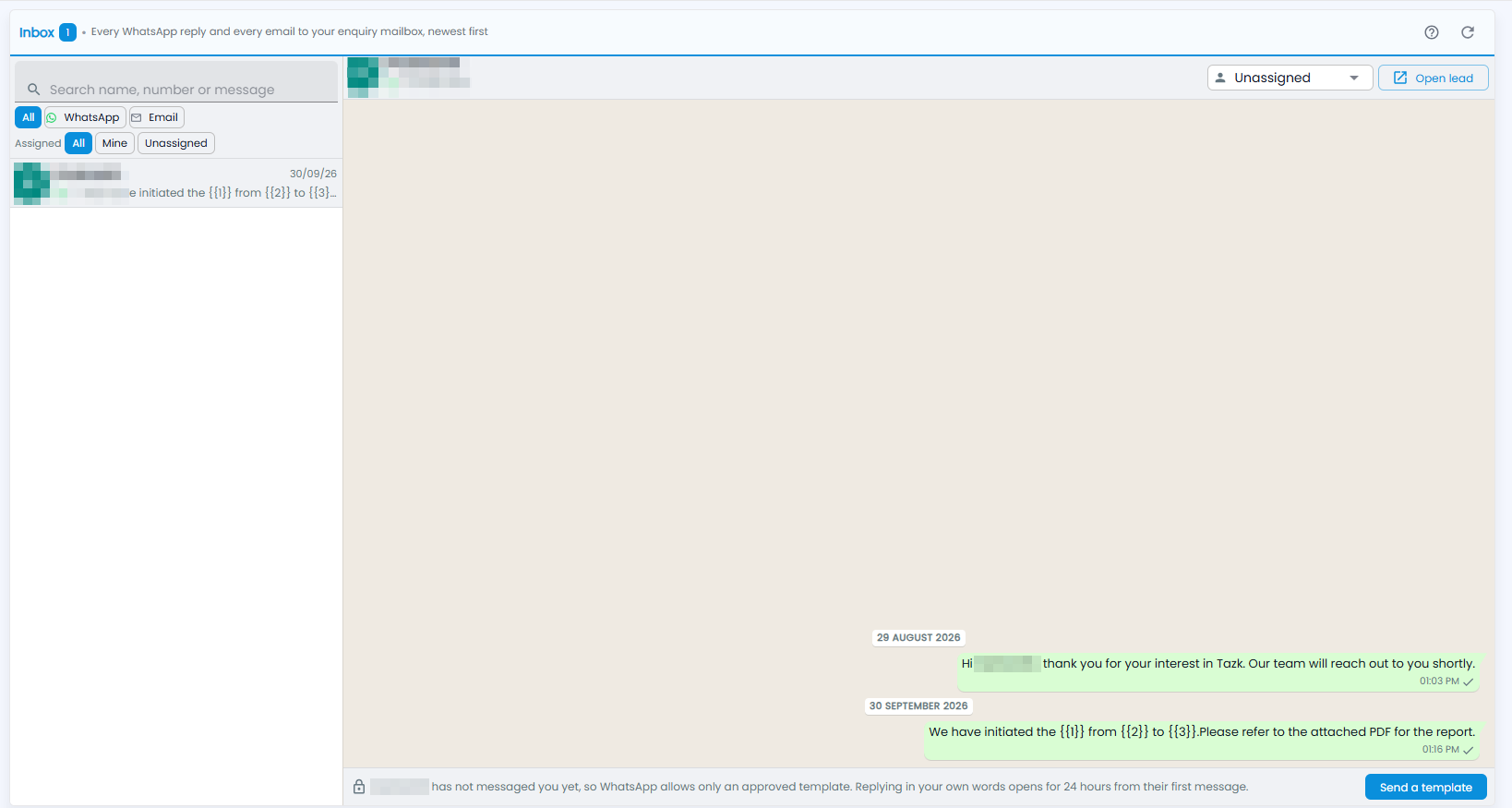Click the 01:16 PM message timestamp

1440,750
